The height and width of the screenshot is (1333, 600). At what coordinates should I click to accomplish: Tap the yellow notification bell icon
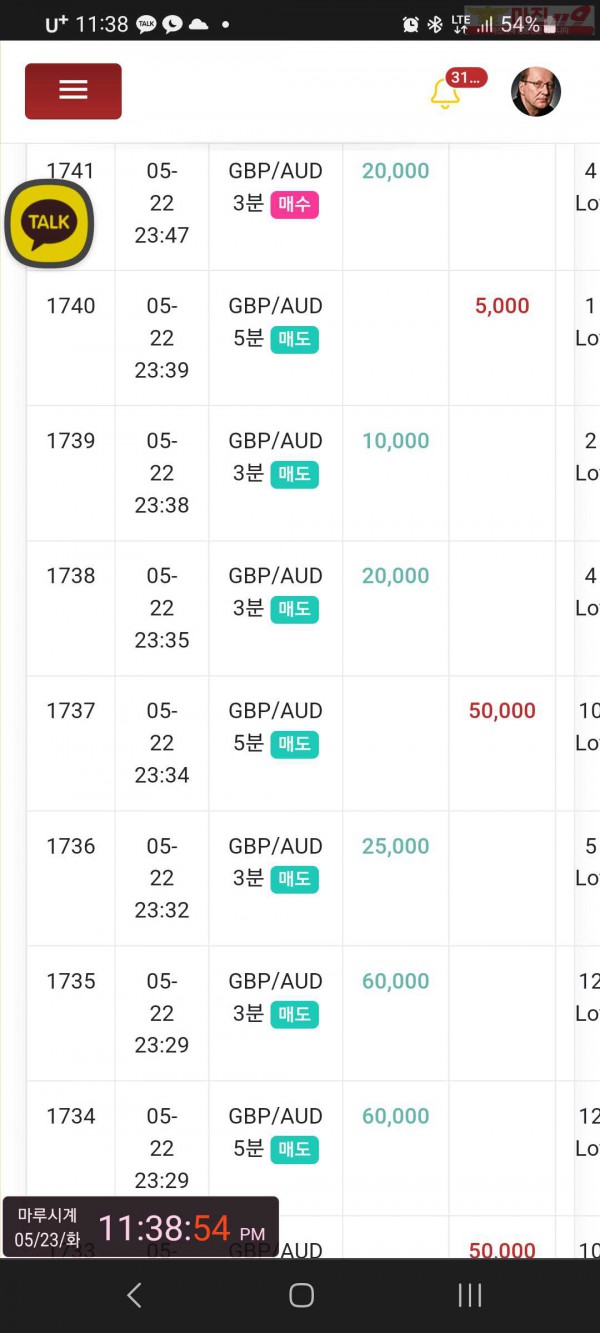pyautogui.click(x=445, y=94)
